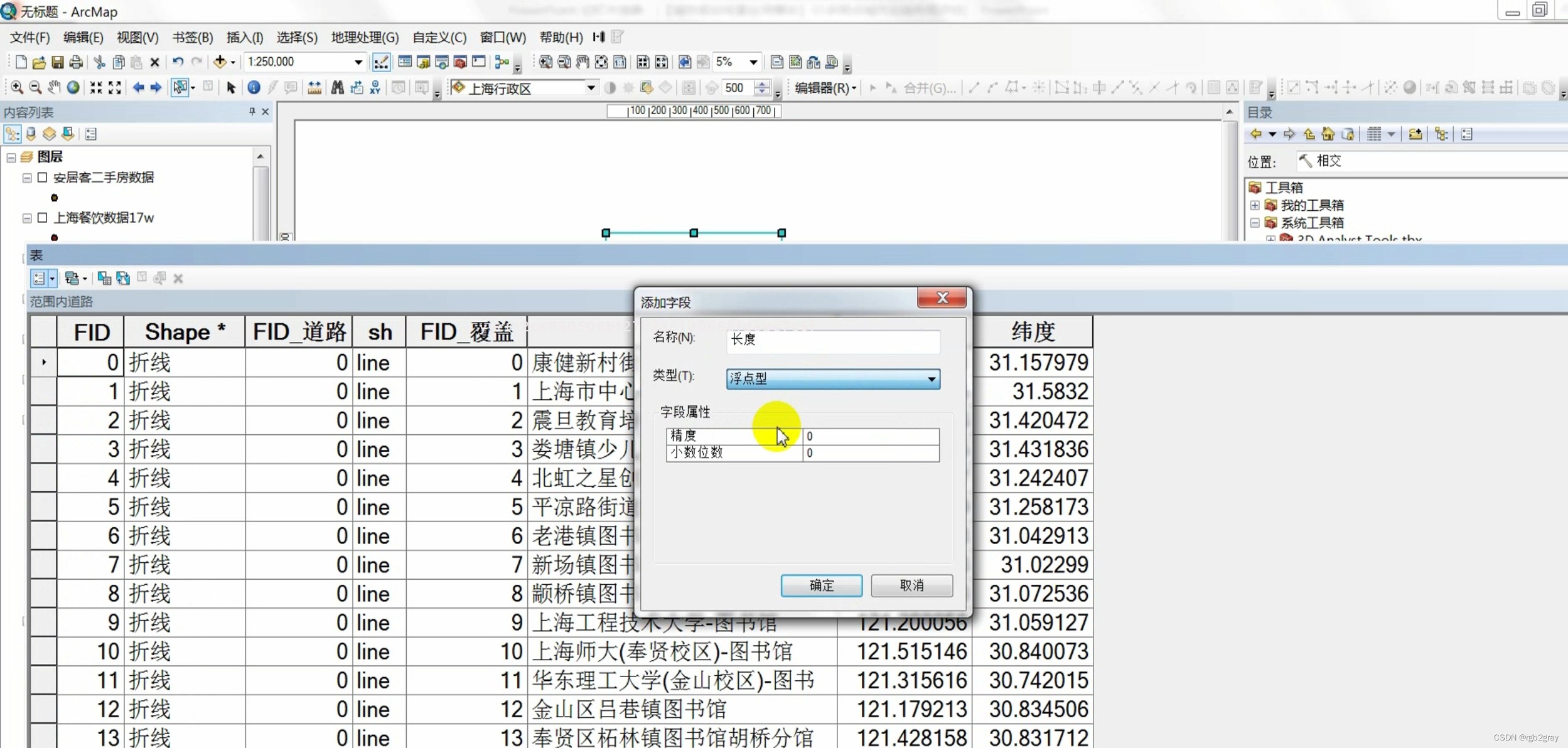The height and width of the screenshot is (748, 1568).
Task: Open the 5% layout zoom dropdown
Action: (753, 61)
